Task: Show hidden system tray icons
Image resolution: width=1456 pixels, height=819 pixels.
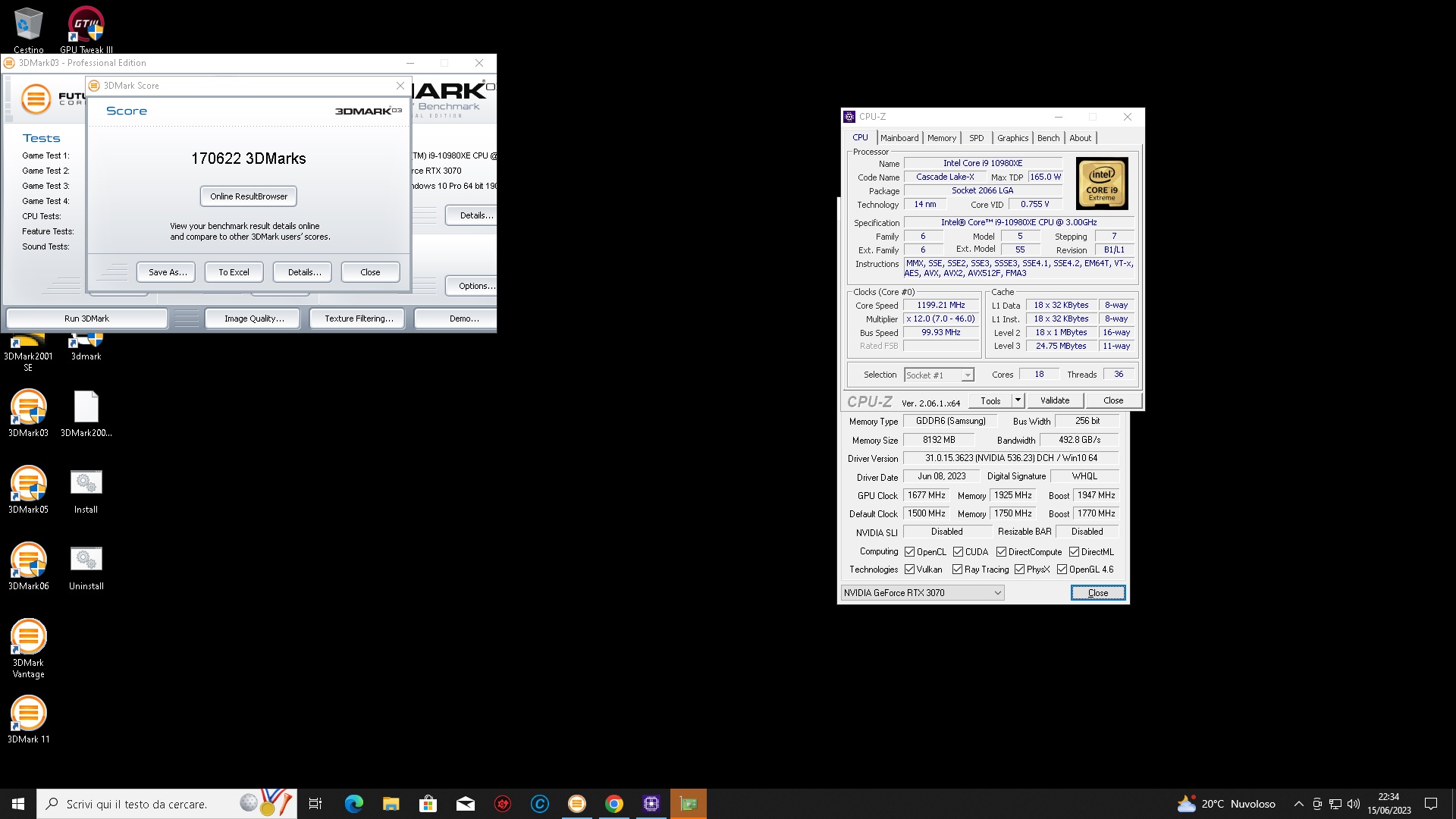Action: pos(1298,804)
